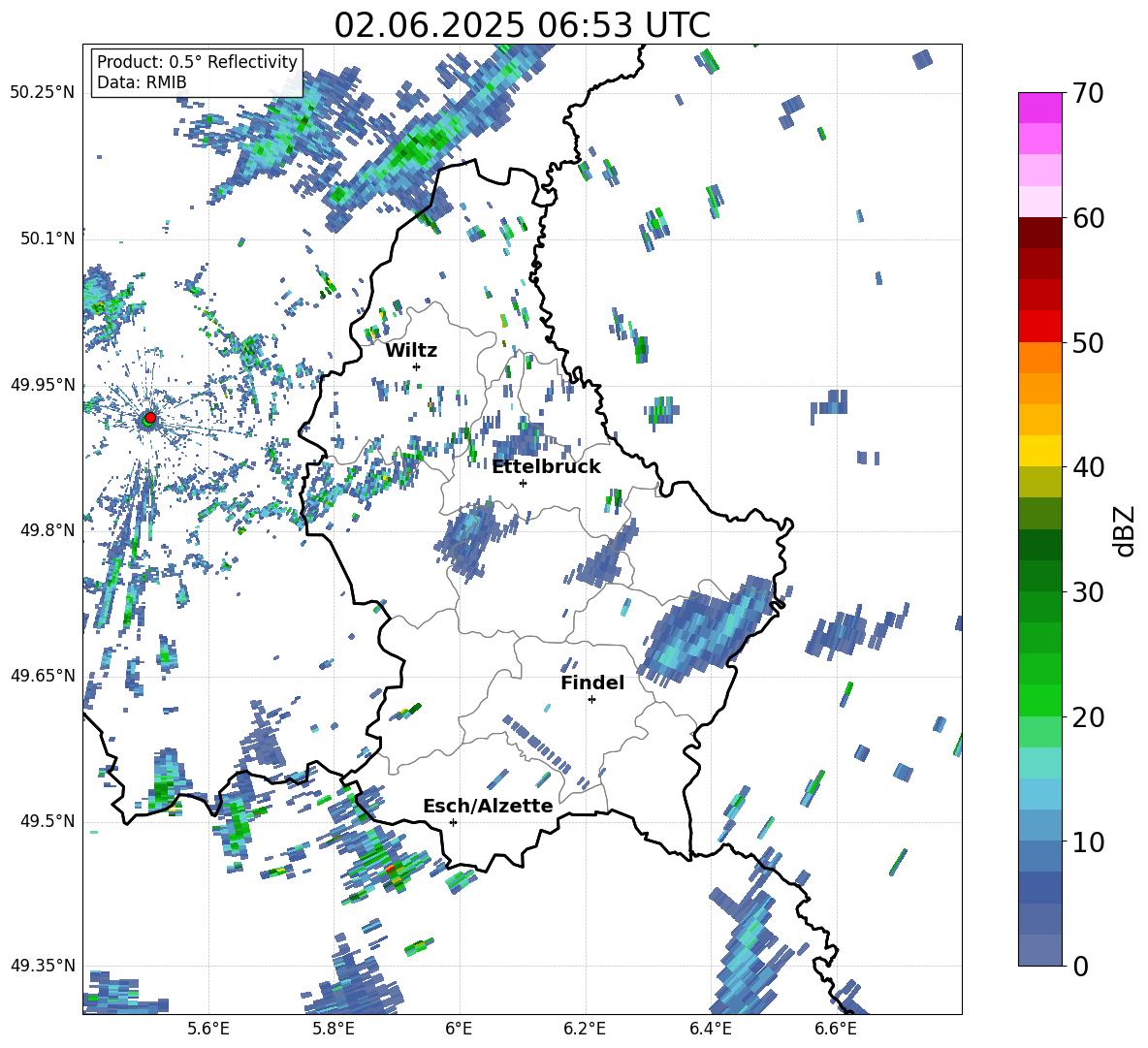Click the 5.6°E longitude label
Screen dimensions: 1148x1048
[x=208, y=1030]
